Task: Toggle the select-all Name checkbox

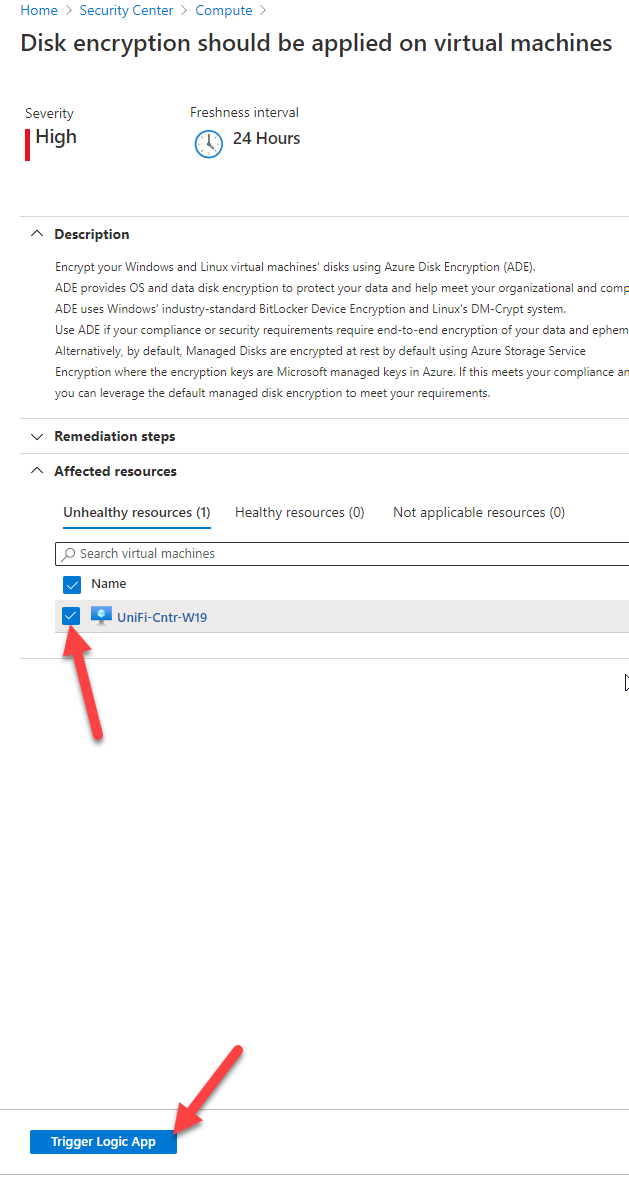Action: tap(71, 584)
